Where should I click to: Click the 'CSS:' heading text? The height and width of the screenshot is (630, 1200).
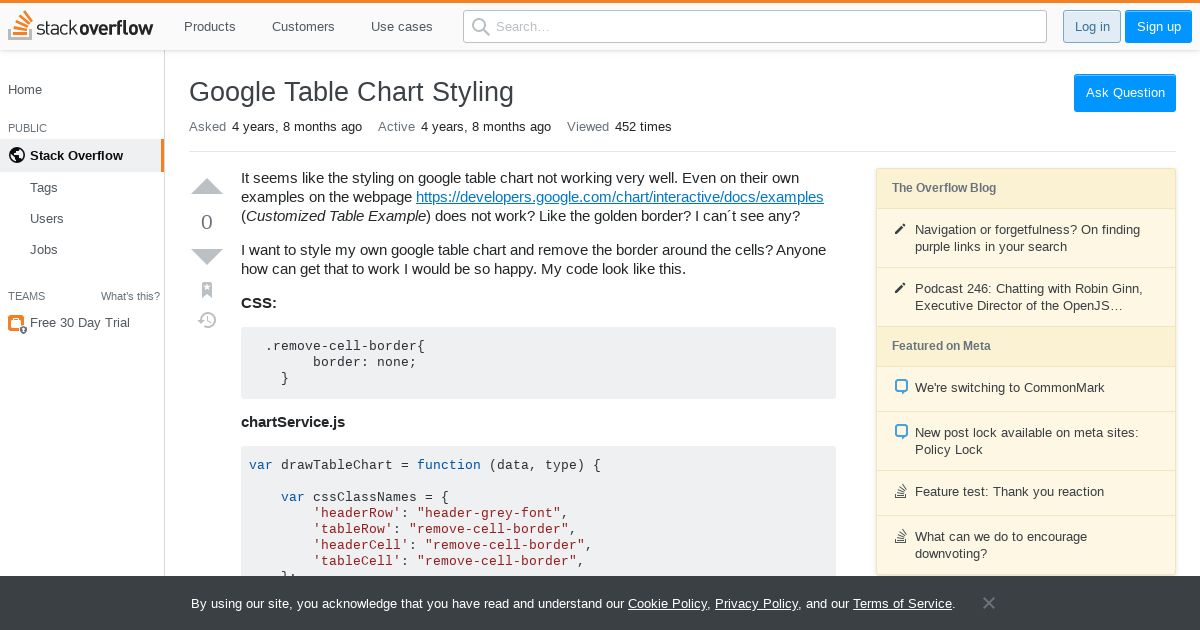259,303
